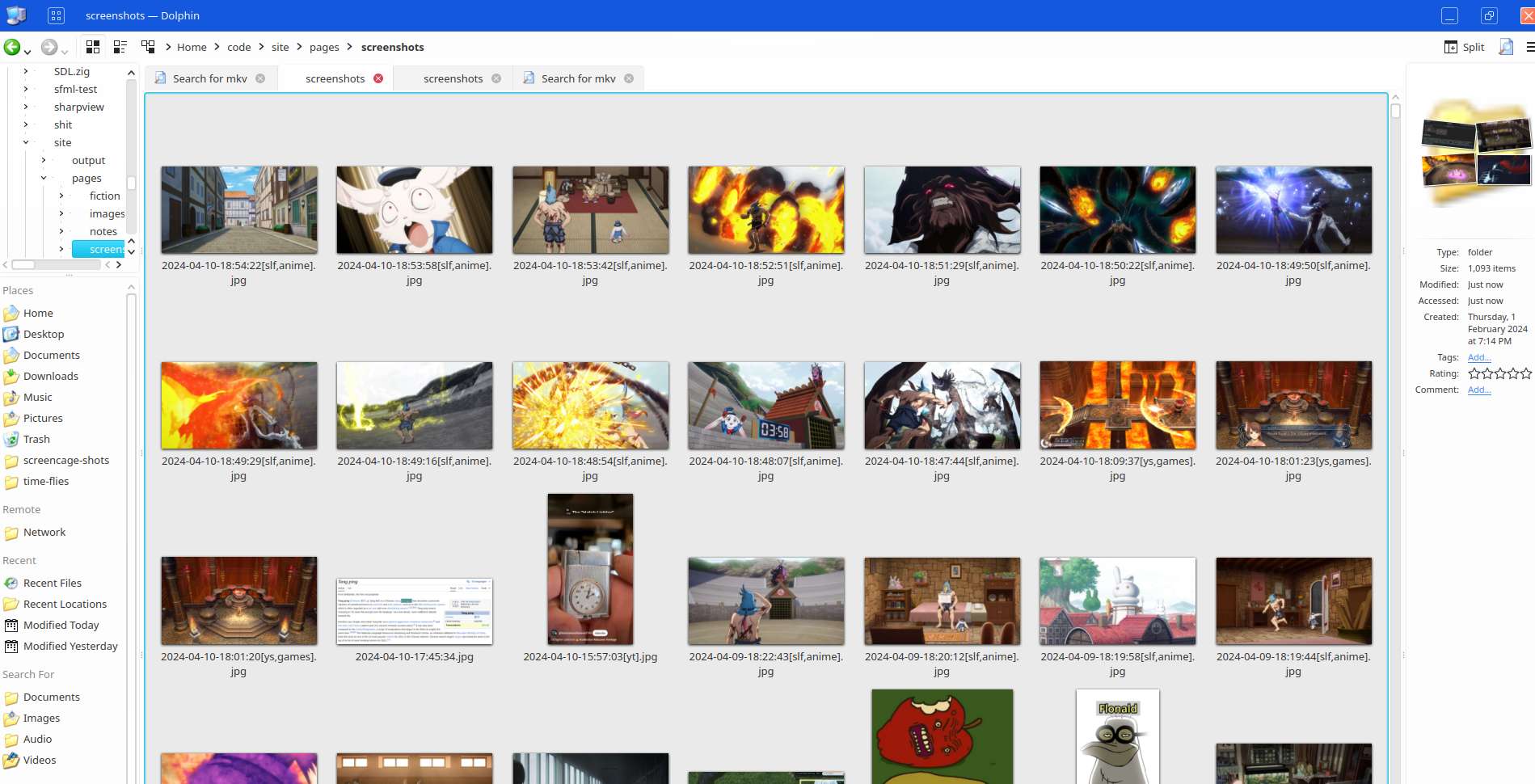Expand the sfml-test folder
This screenshot has height=784, width=1535.
26,89
